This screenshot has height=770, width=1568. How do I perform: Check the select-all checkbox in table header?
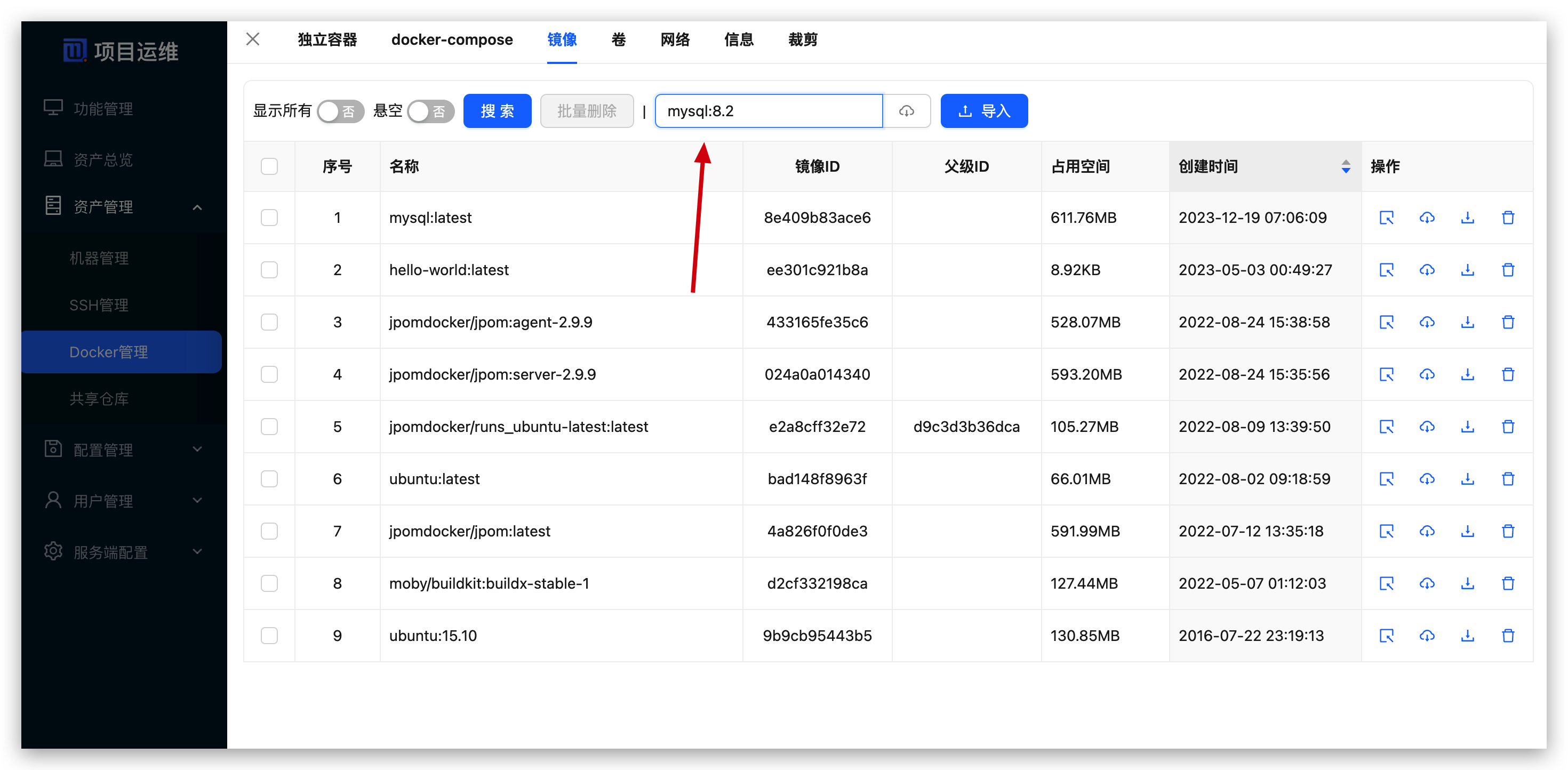pyautogui.click(x=269, y=166)
